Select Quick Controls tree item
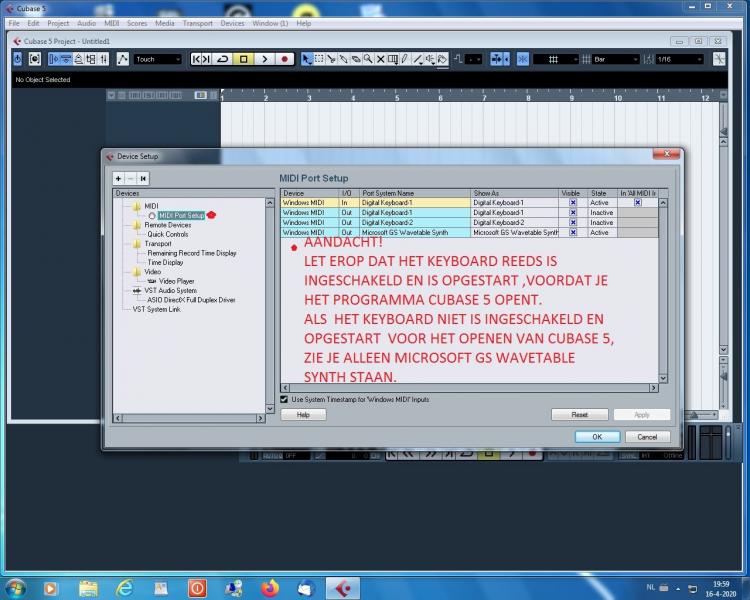The image size is (750, 600). click(167, 234)
